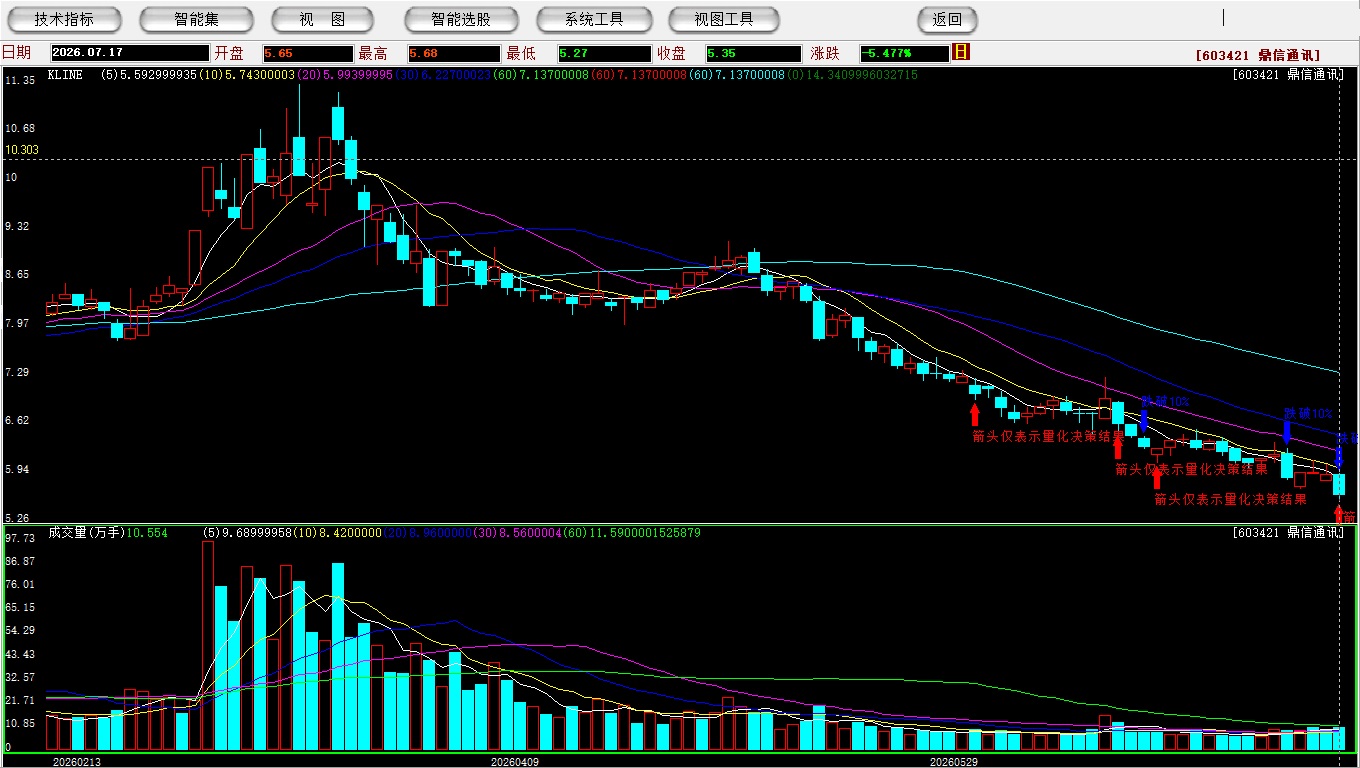
Task: Click the first blue 跌破10% down arrow
Action: [1143, 419]
